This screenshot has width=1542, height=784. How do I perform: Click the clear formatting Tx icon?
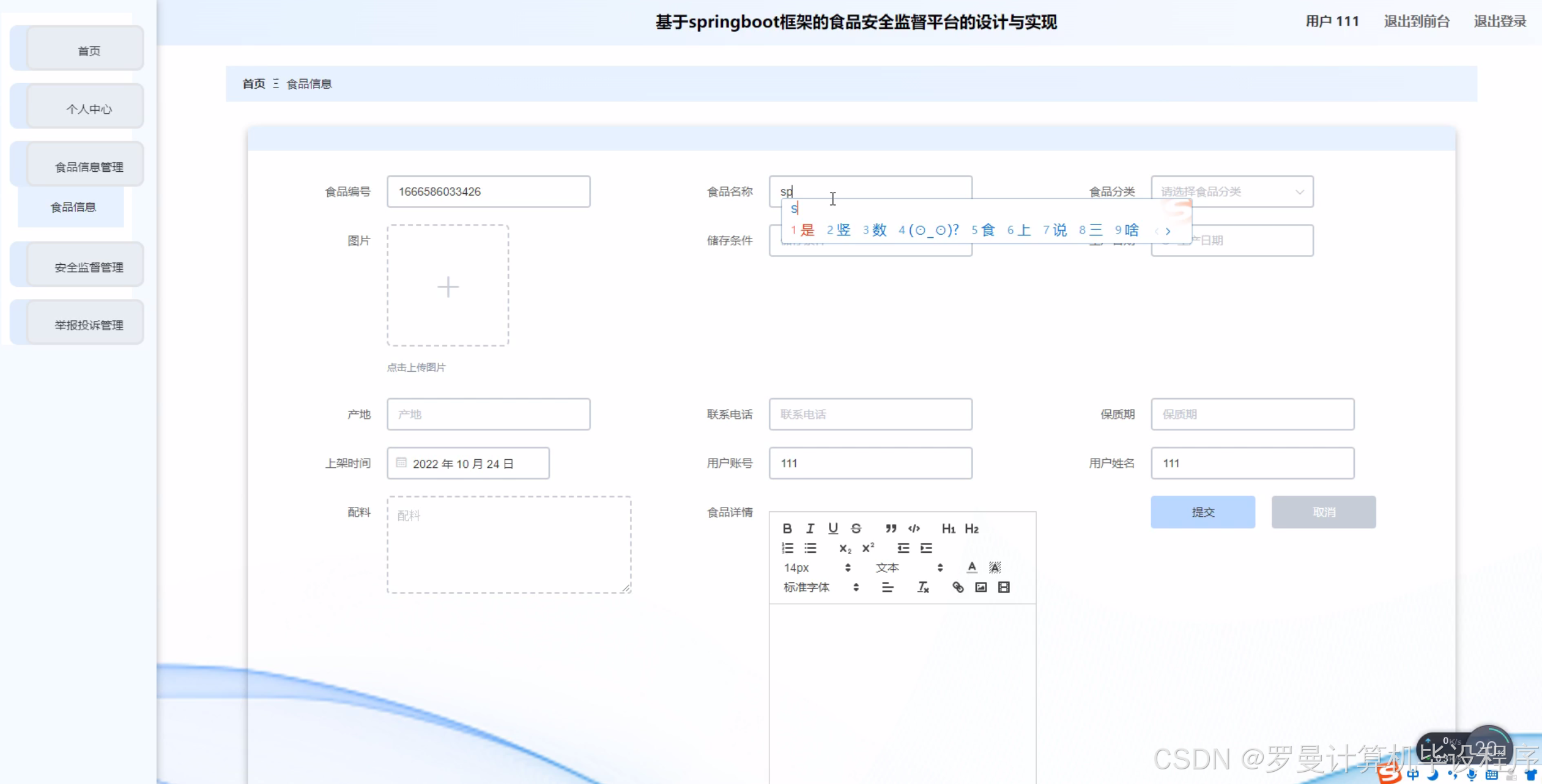(923, 587)
